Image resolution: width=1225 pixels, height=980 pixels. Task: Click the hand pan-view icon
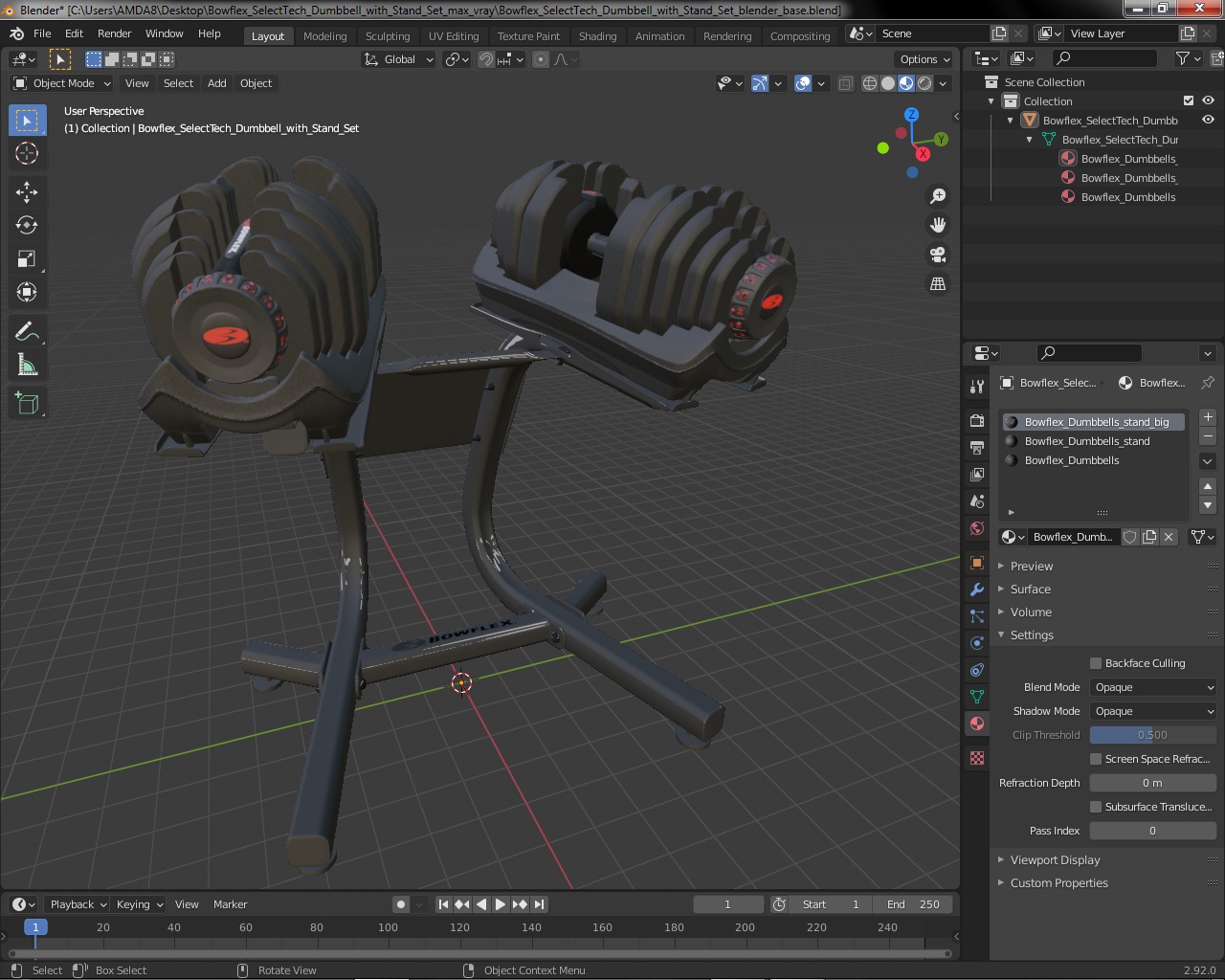[938, 225]
